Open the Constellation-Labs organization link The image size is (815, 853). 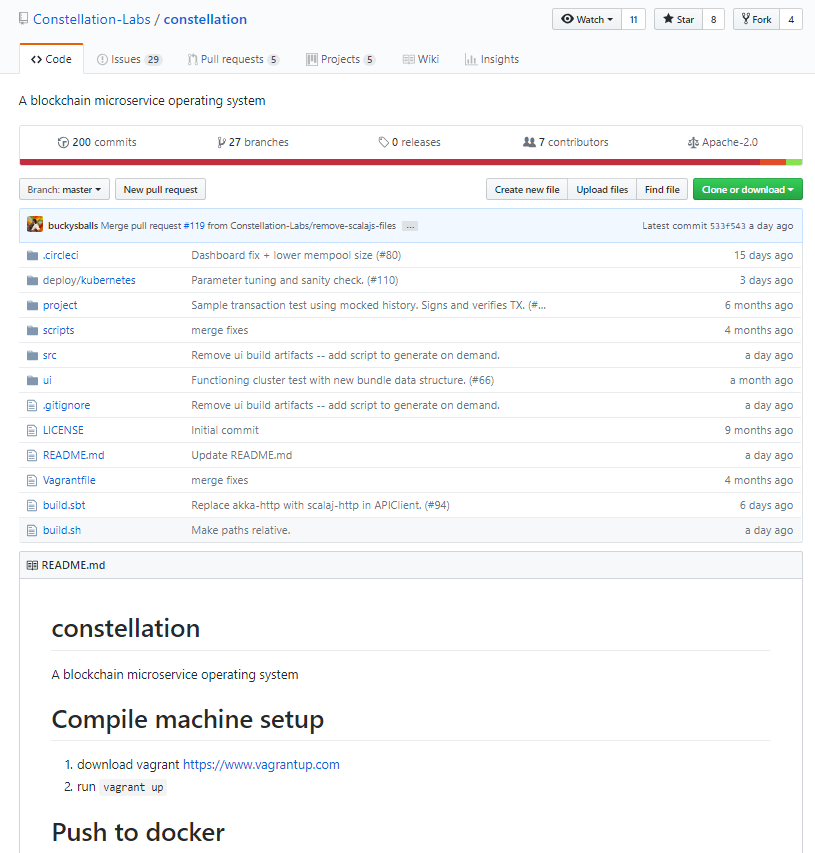91,20
